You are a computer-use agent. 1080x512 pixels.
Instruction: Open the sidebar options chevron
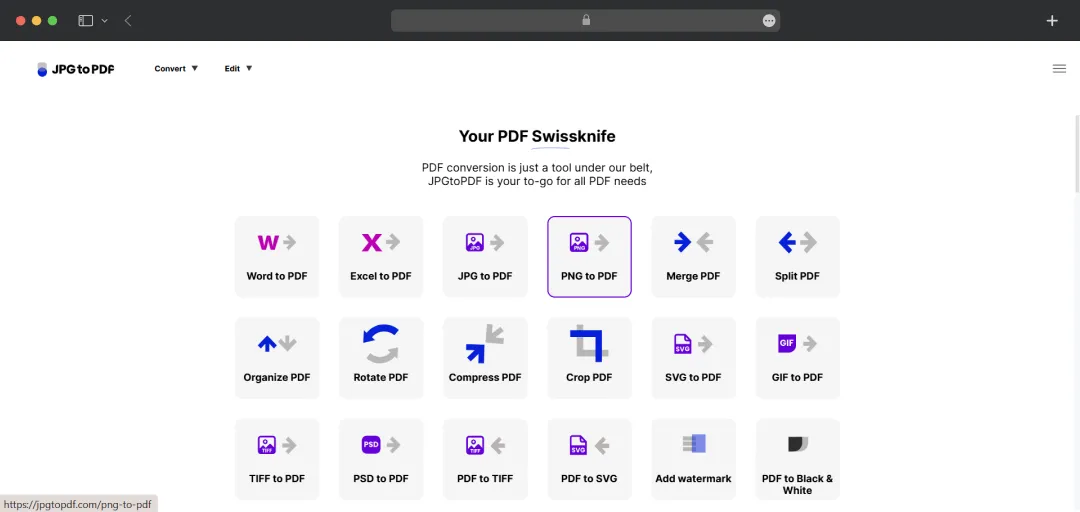coord(105,21)
